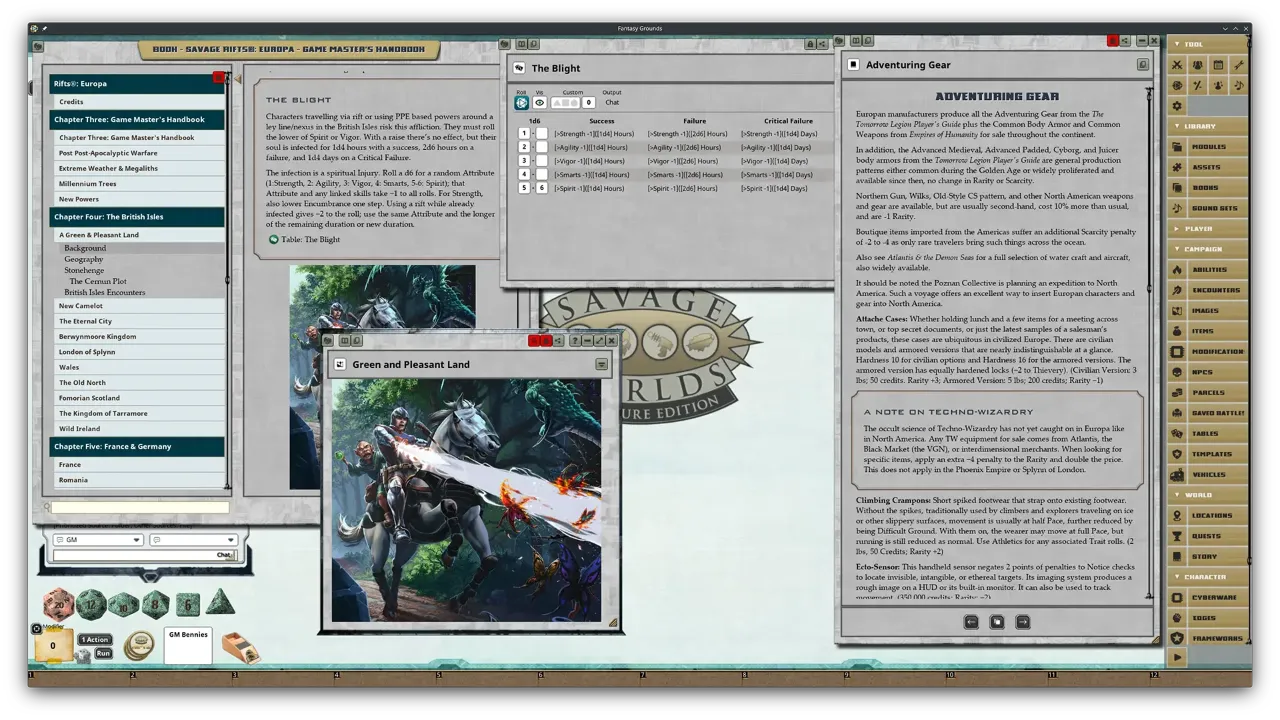Open Modules in the Library sidebar
Screen dimensions: 1280x720
1207,147
